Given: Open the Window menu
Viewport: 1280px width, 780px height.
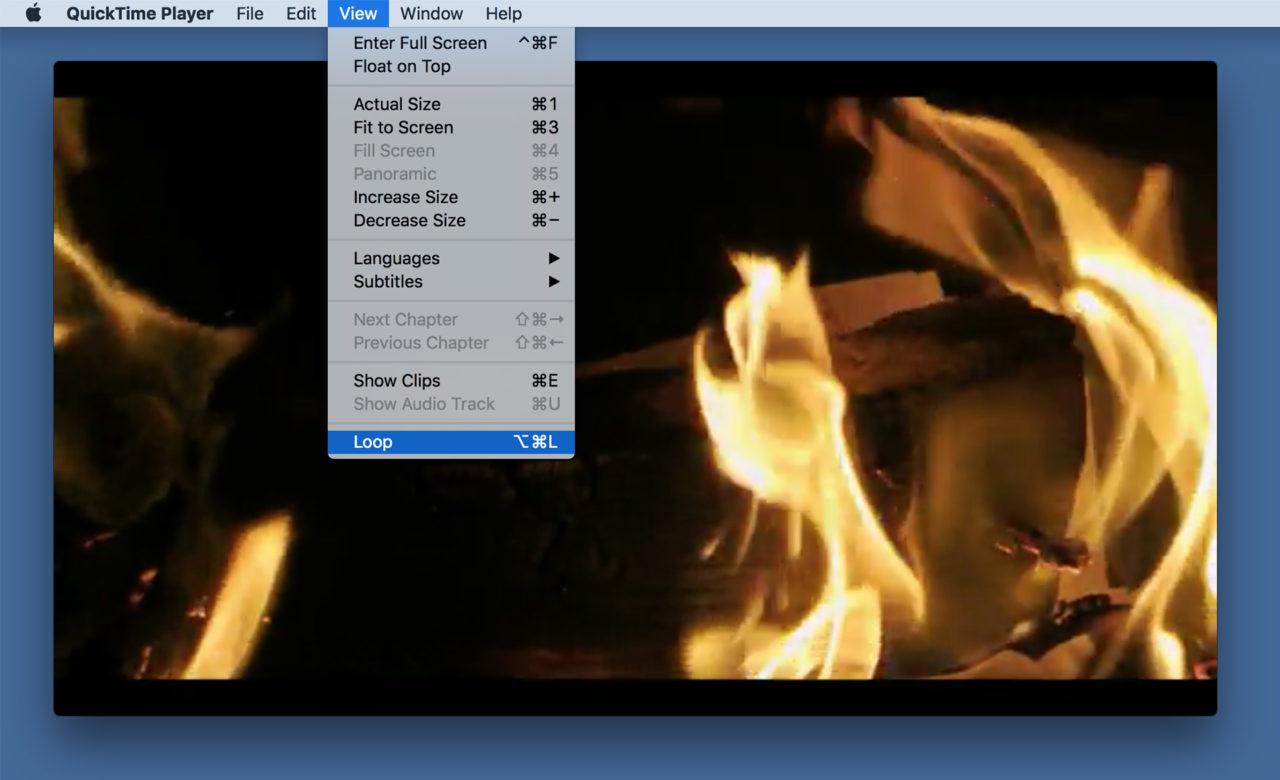Looking at the screenshot, I should [431, 13].
